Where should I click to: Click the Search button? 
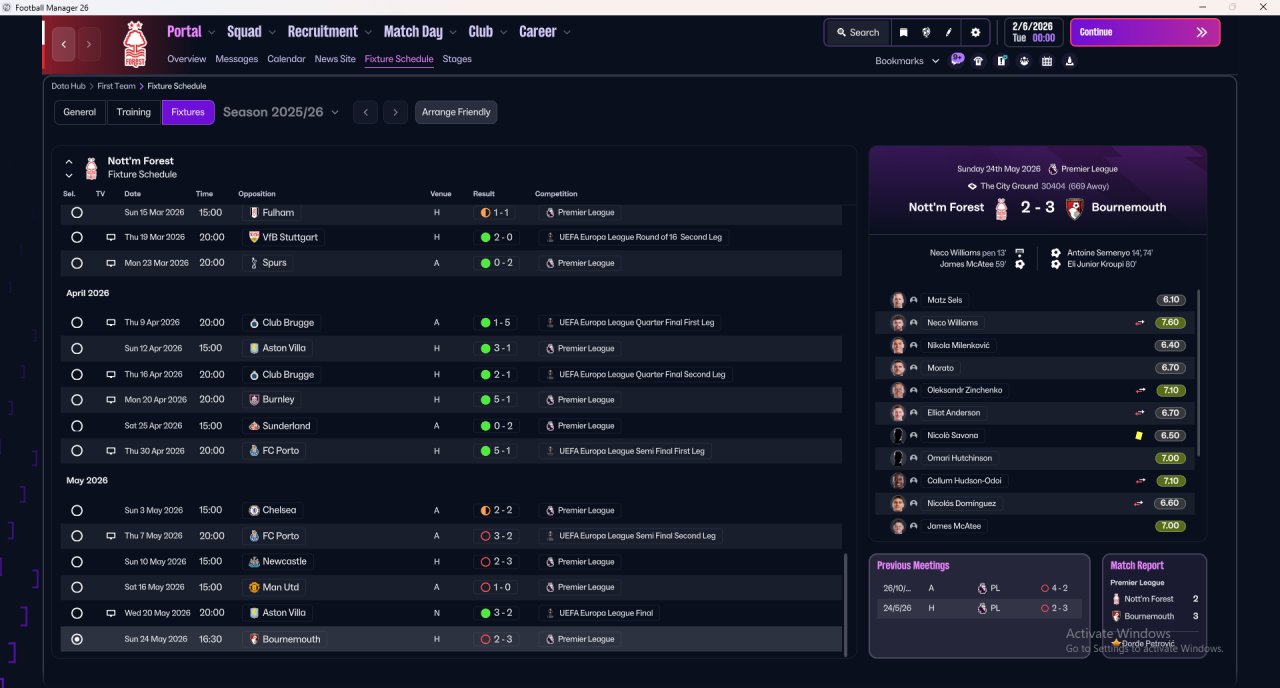point(857,32)
